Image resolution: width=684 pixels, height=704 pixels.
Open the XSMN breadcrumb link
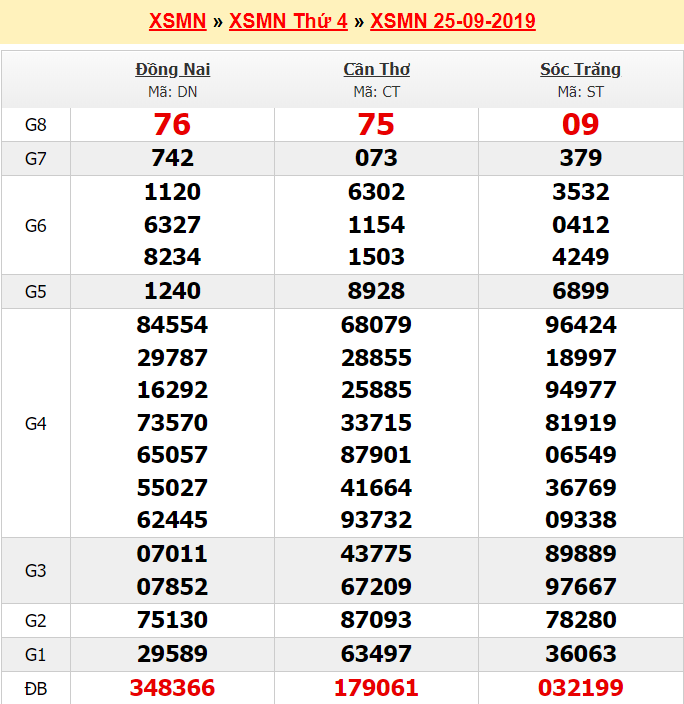(x=177, y=21)
